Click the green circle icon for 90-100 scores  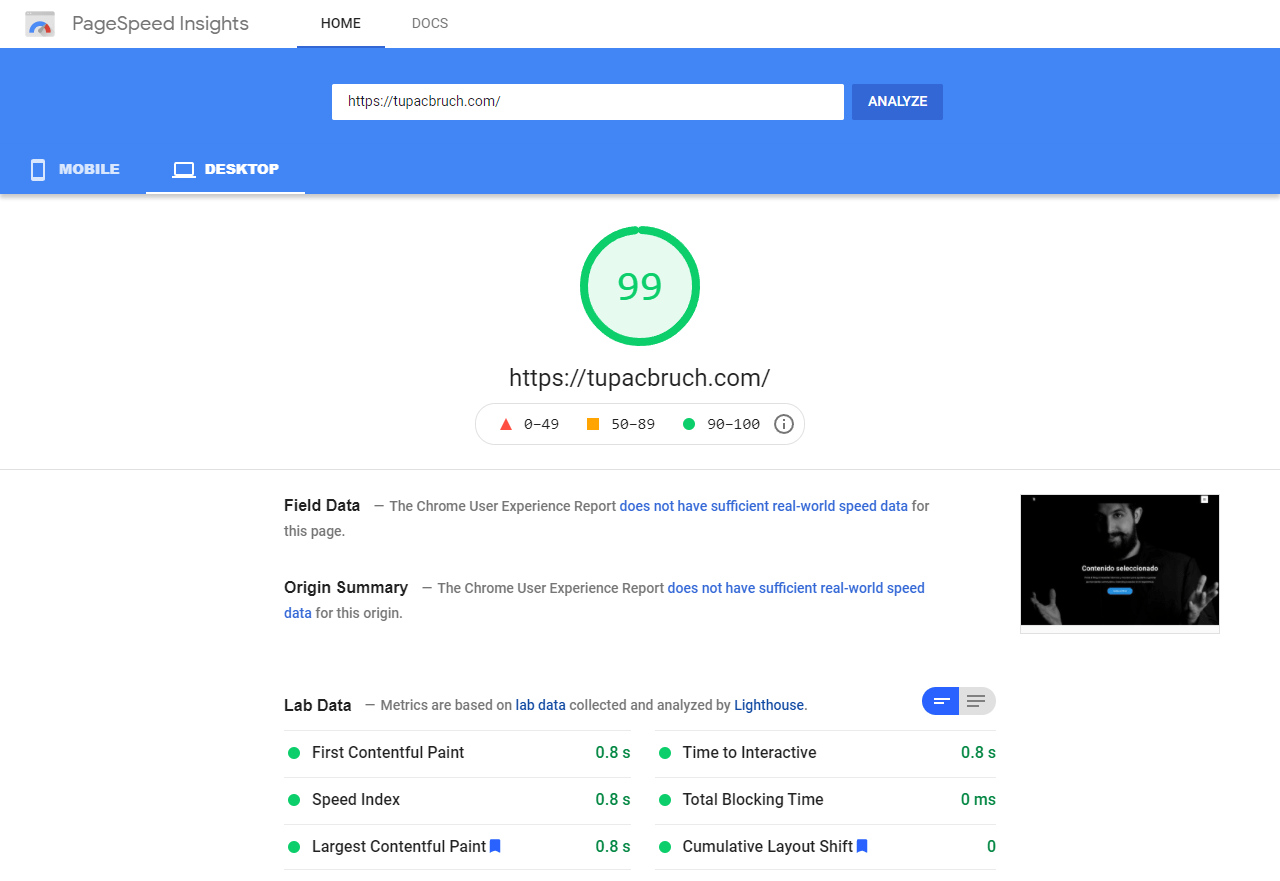click(x=688, y=423)
